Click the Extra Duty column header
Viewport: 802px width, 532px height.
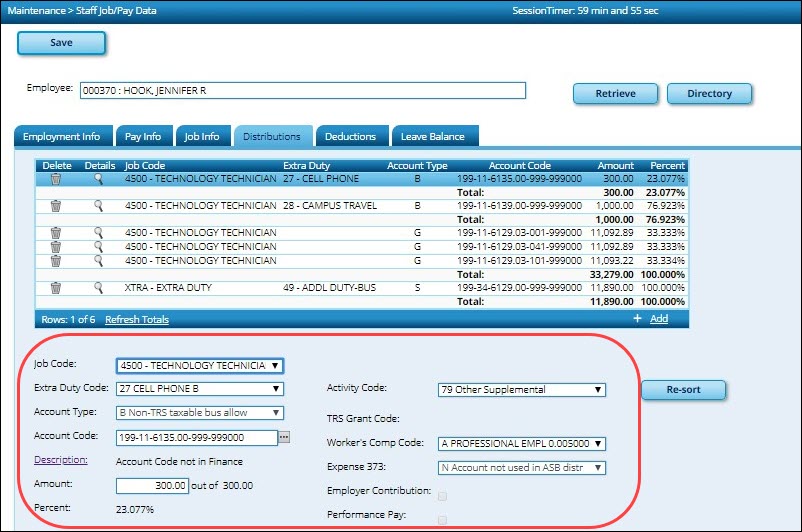[306, 166]
